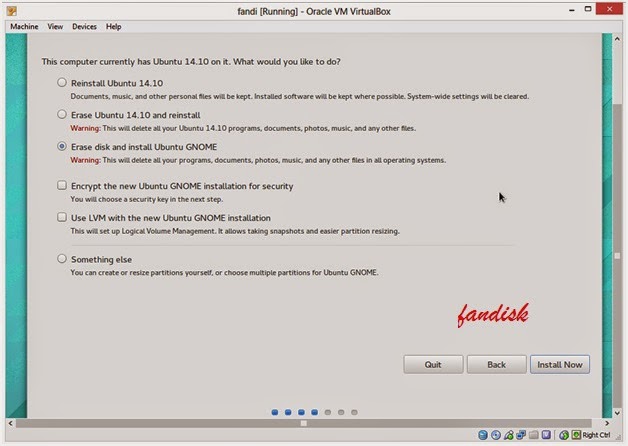This screenshot has width=628, height=446.
Task: Click 'You will choose a security key' text
Action: click(x=147, y=199)
